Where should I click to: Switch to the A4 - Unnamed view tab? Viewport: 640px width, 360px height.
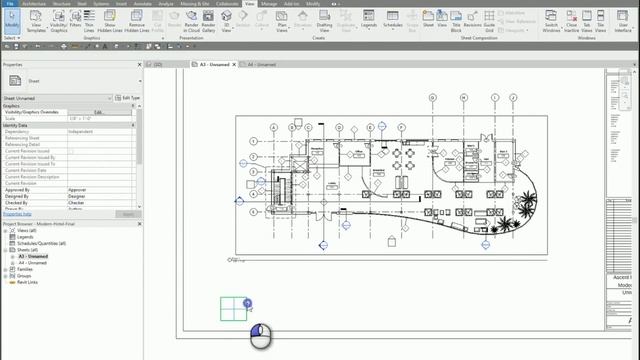(261, 64)
